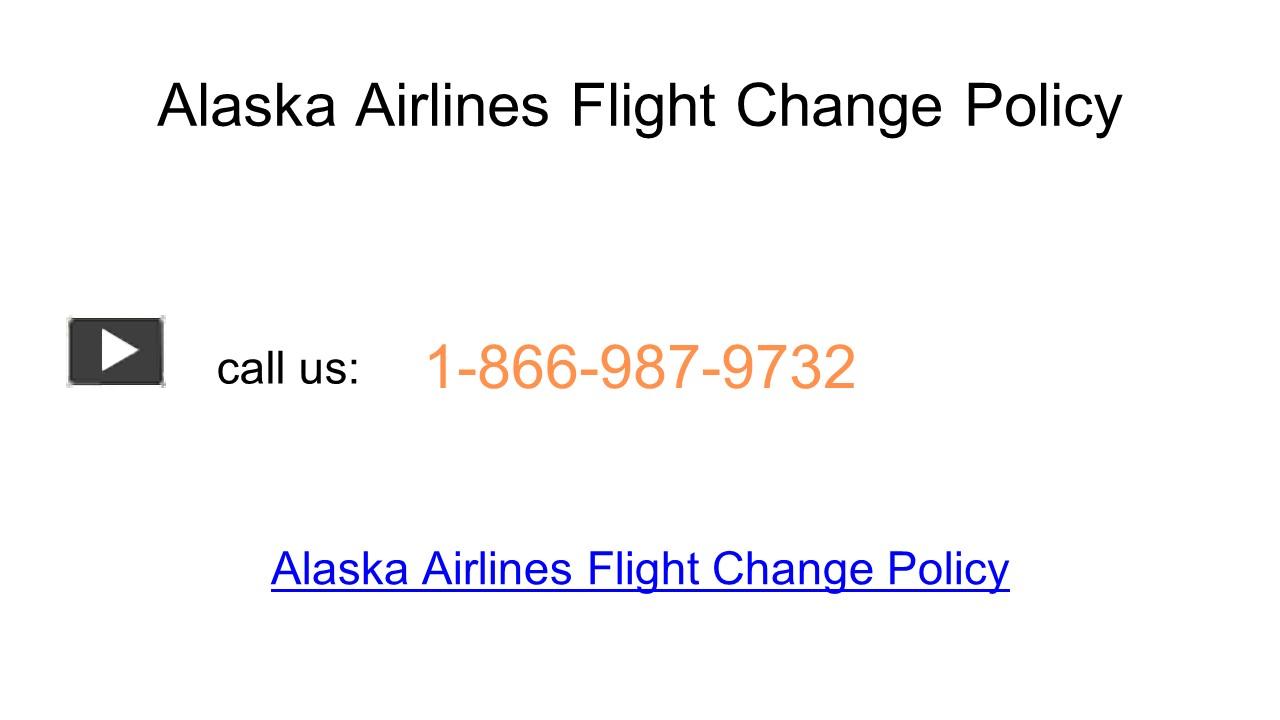
Task: Open the Alaska Airlines Flight Change Policy link
Action: tap(640, 569)
